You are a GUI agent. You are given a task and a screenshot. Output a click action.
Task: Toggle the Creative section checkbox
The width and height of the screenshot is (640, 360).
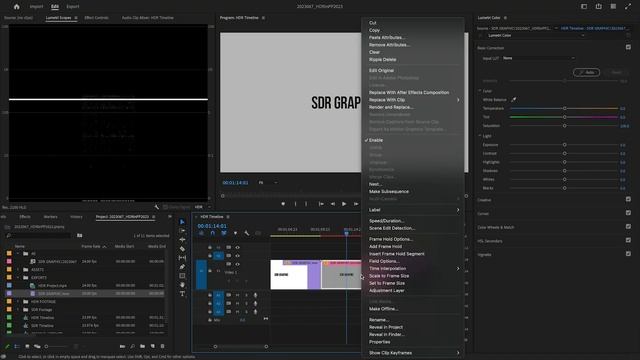(x=628, y=199)
